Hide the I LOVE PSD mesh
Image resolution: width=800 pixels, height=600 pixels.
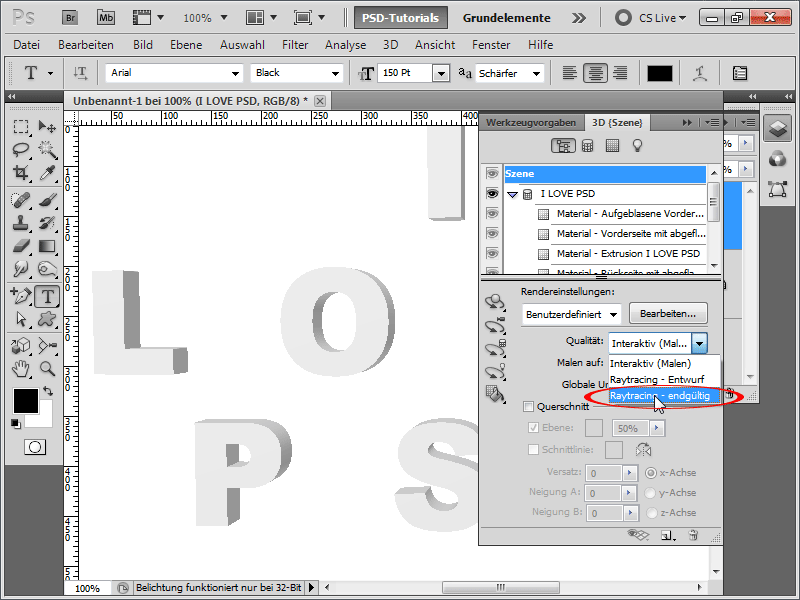pos(492,193)
